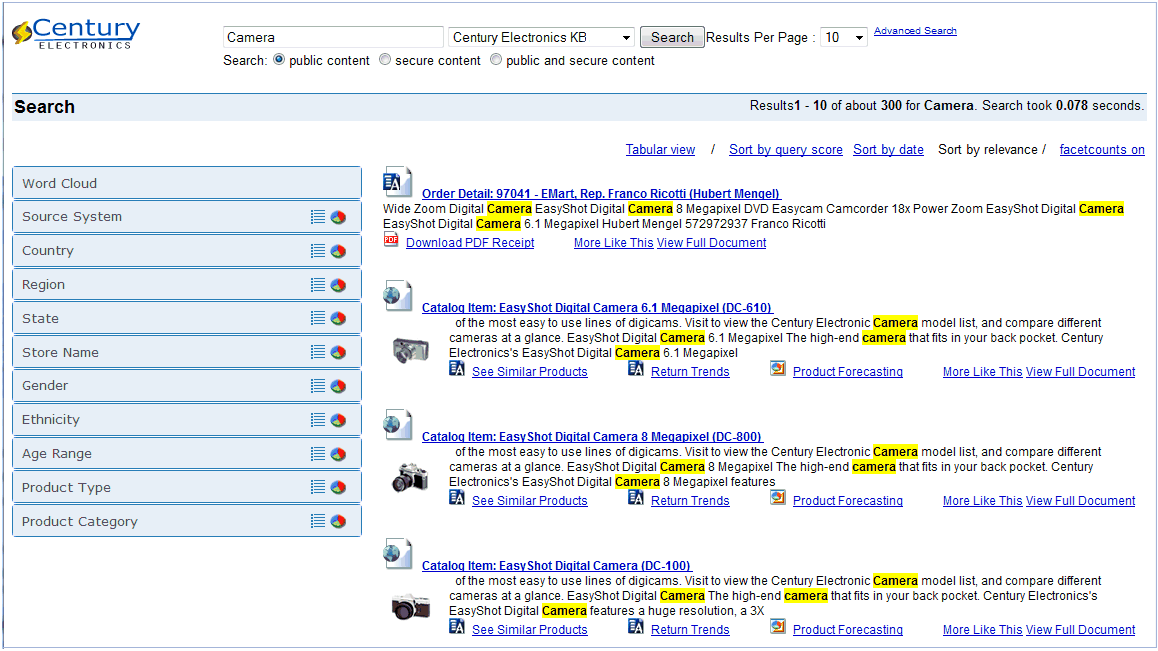
Task: Open pie chart for Product Category facet
Action: [338, 521]
